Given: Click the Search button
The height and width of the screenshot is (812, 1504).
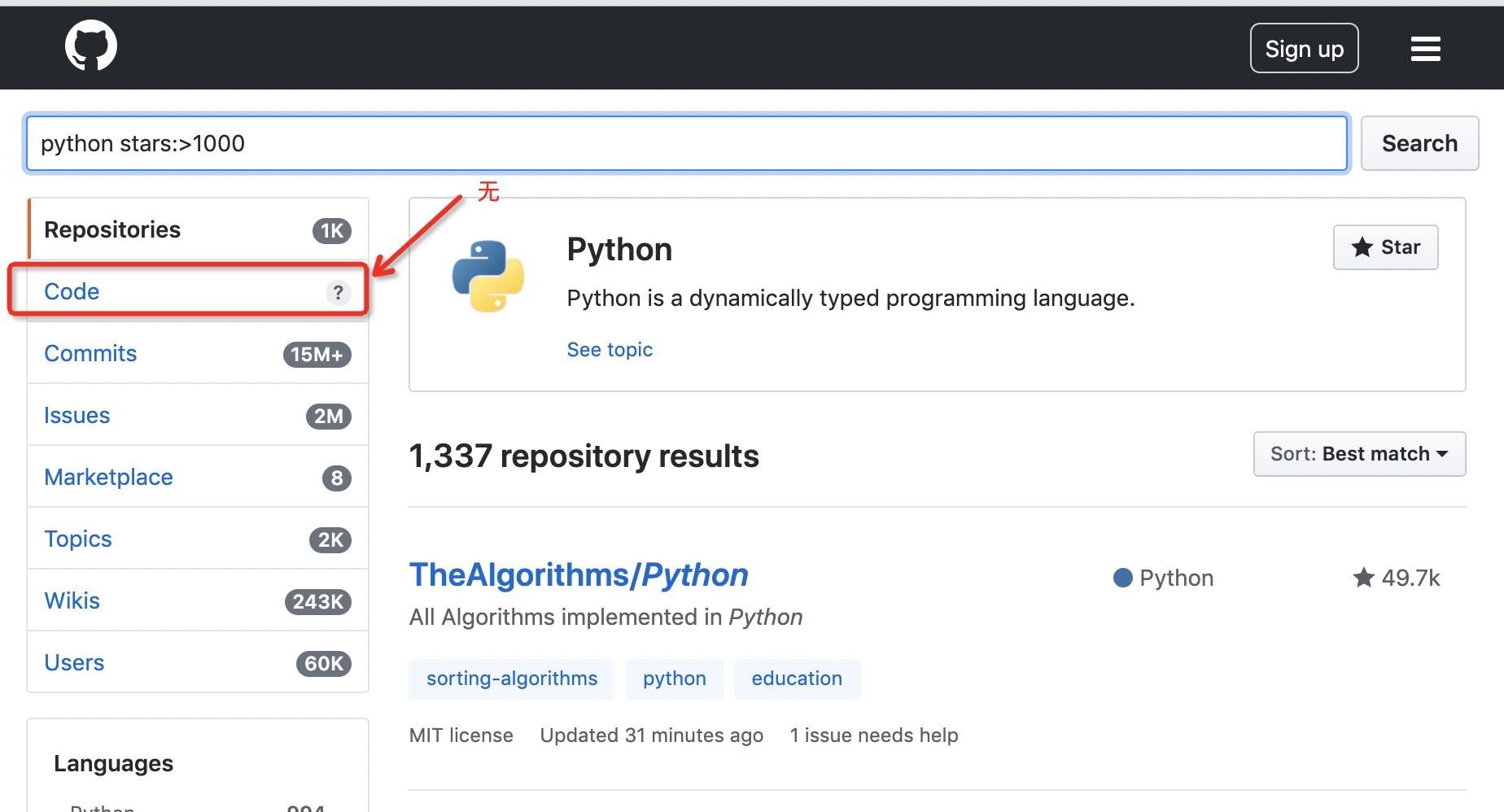Looking at the screenshot, I should tap(1419, 143).
